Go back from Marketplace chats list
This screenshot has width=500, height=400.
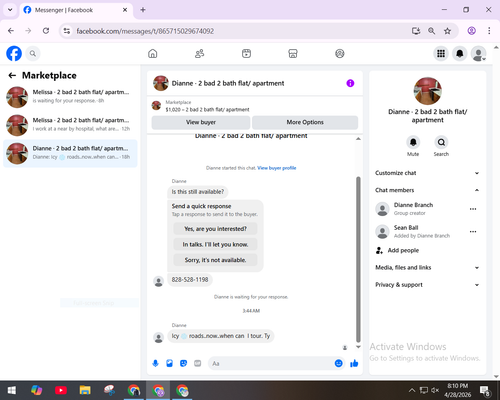click(x=12, y=75)
